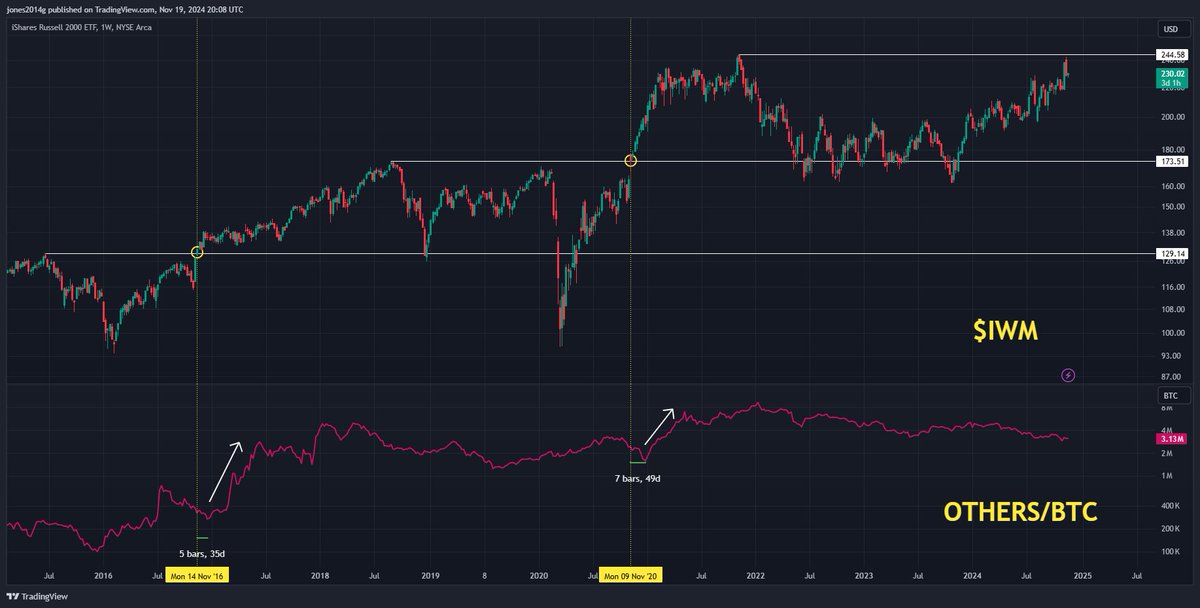
Task: Click the 2018 label on time axis
Action: coord(321,577)
